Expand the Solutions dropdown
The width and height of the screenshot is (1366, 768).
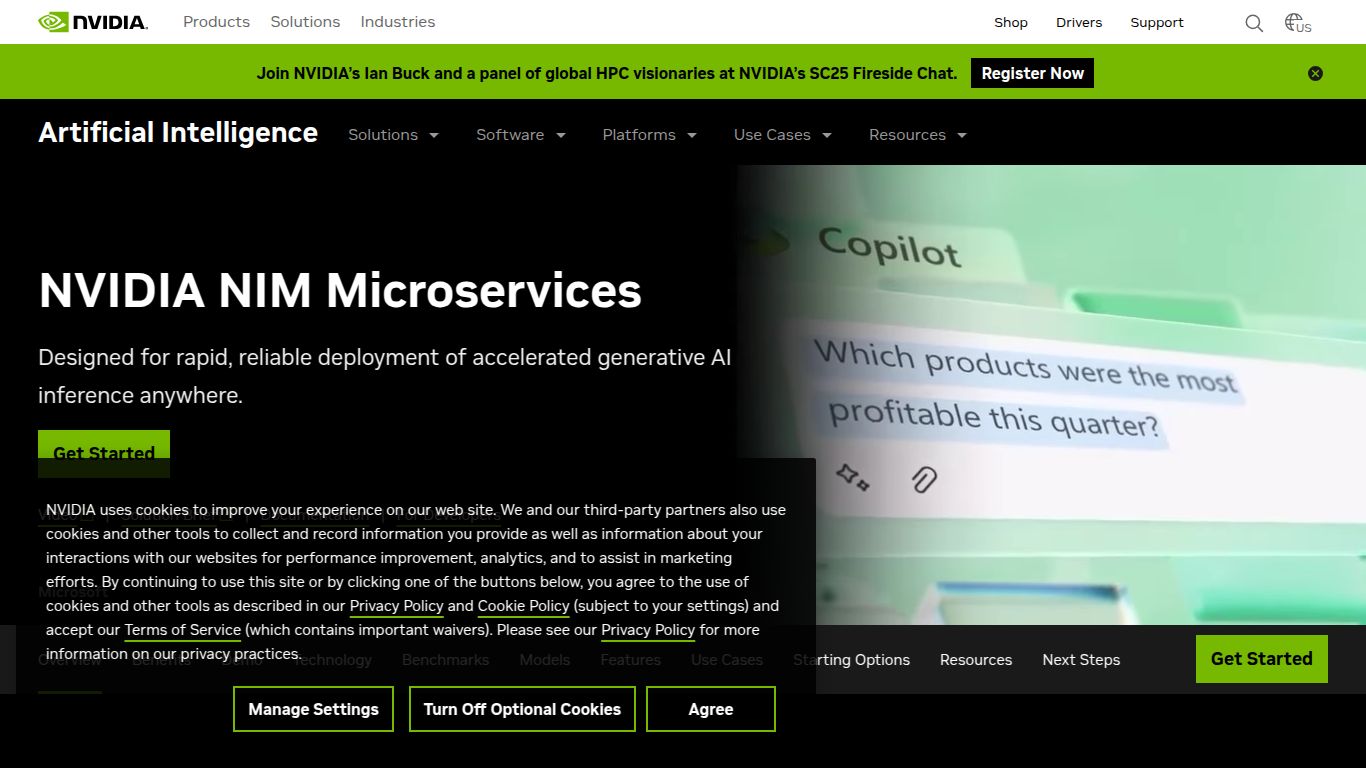pos(392,134)
